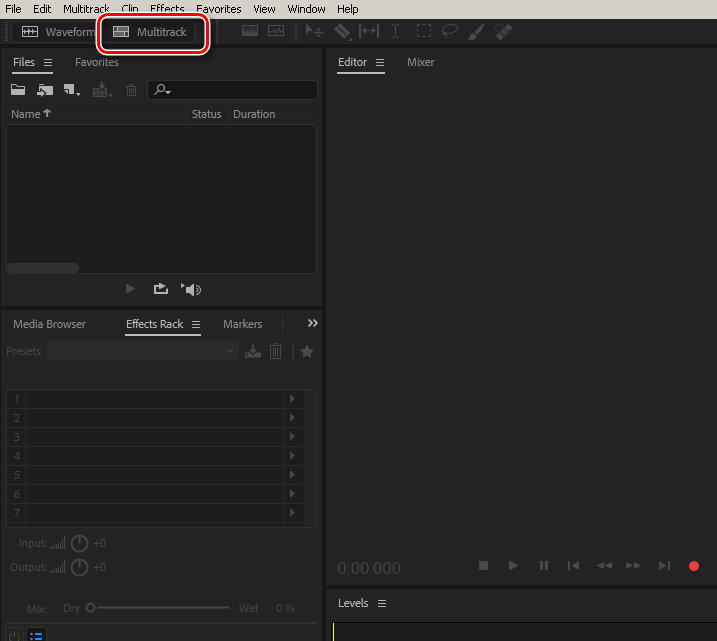Viewport: 717px width, 641px height.
Task: Click the Stop transport button
Action: tap(483, 566)
